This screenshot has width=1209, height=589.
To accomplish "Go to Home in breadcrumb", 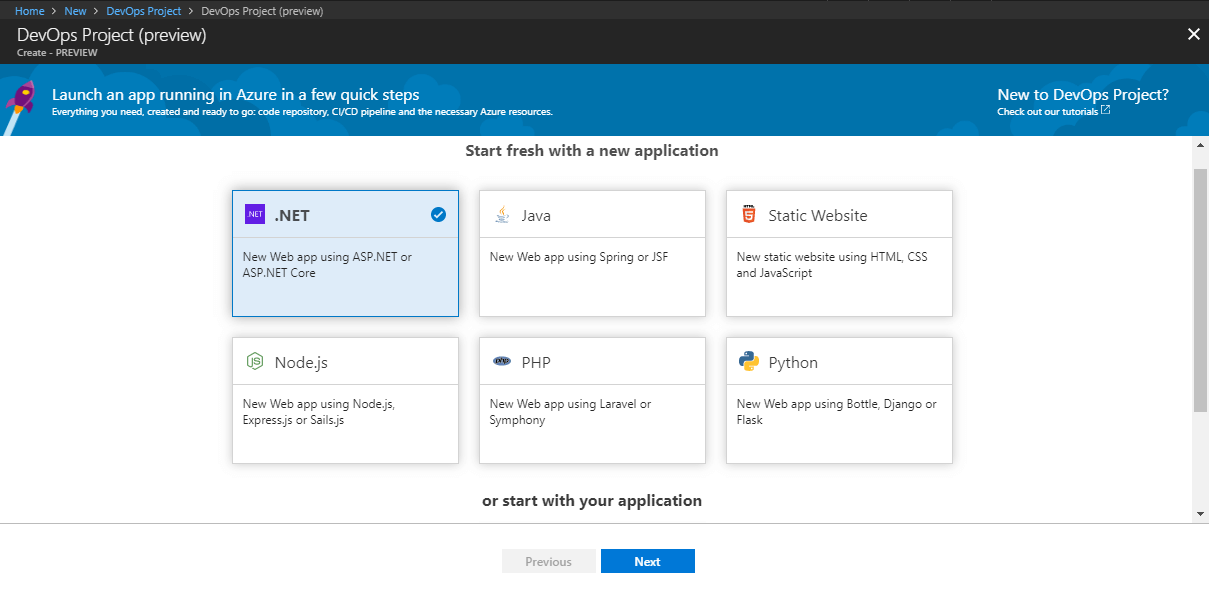I will (29, 11).
